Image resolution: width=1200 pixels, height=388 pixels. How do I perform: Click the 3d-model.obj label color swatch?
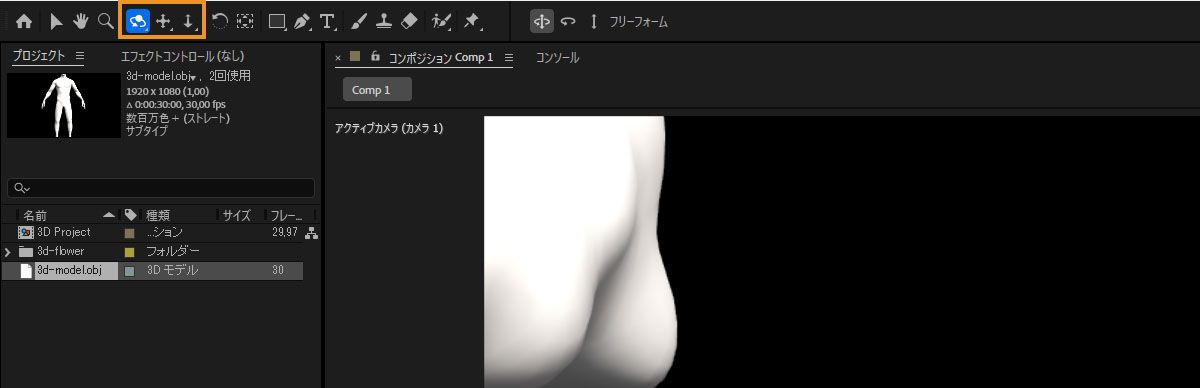click(x=129, y=271)
